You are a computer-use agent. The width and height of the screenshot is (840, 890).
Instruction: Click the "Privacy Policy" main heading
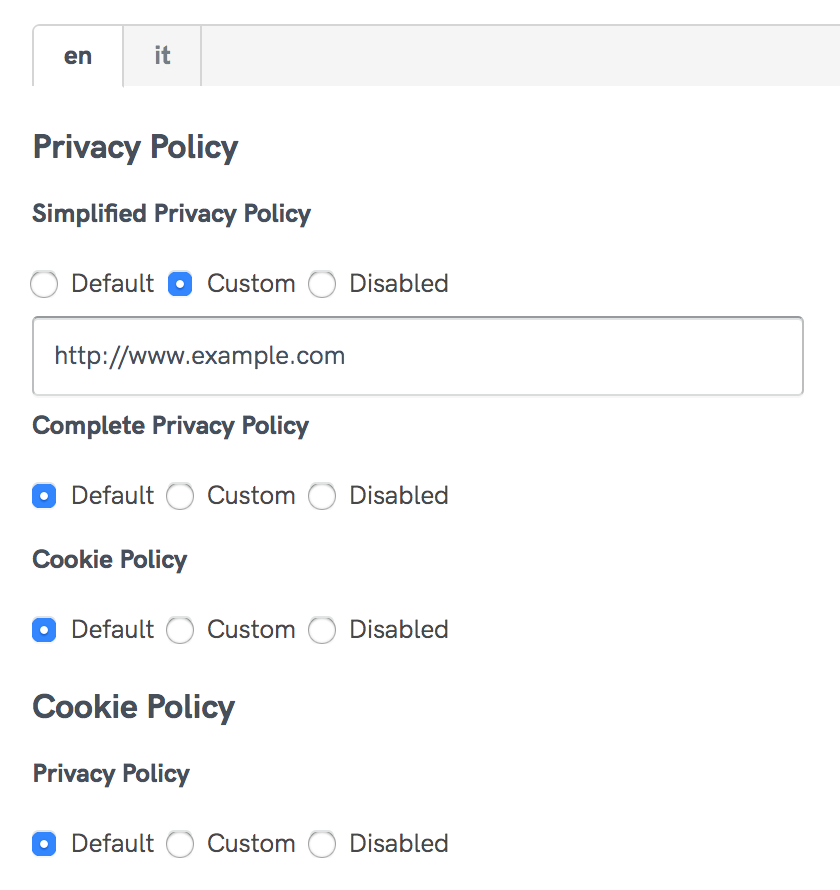tap(135, 147)
